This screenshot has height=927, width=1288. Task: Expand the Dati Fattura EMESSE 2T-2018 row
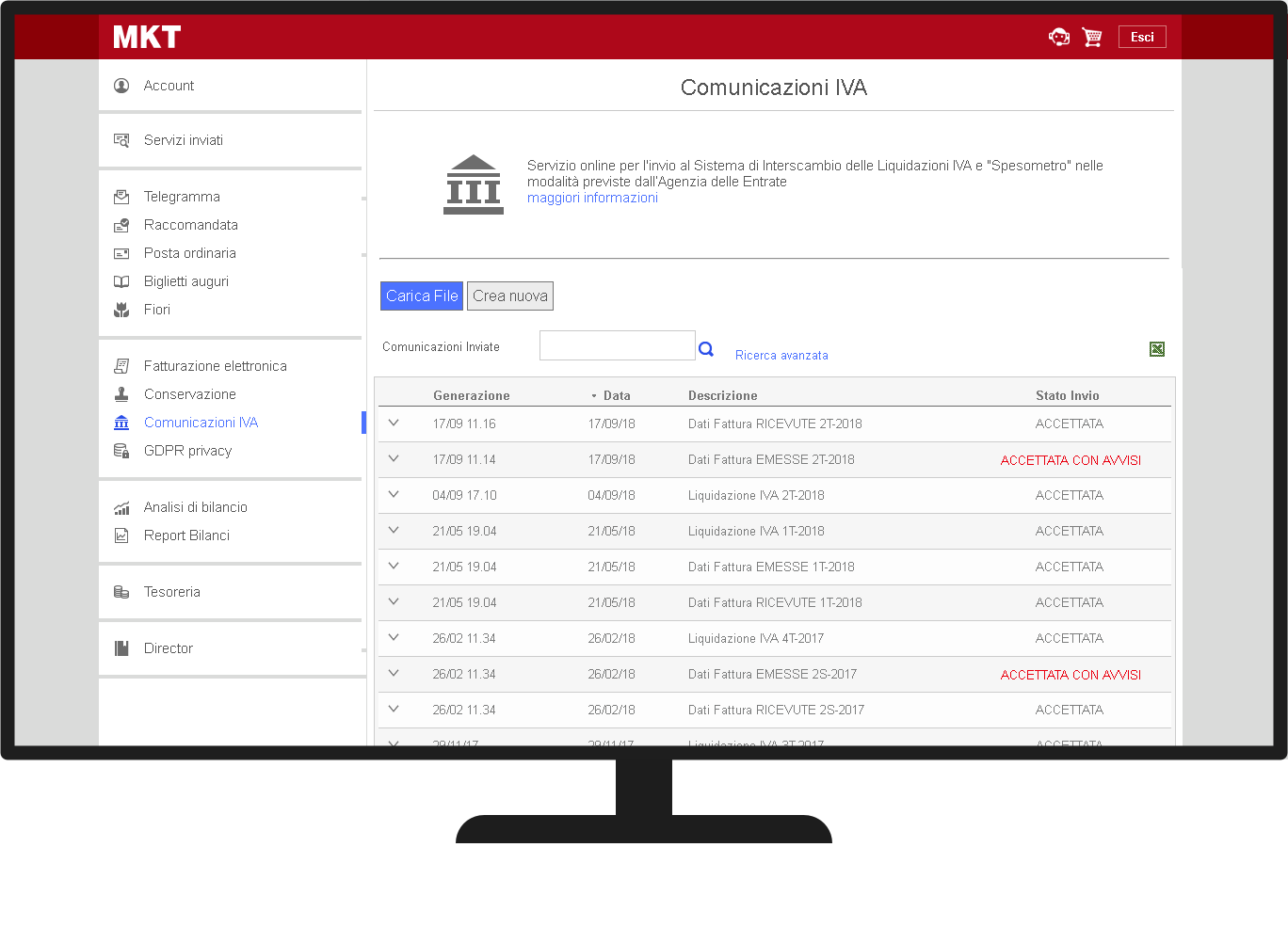pos(394,459)
